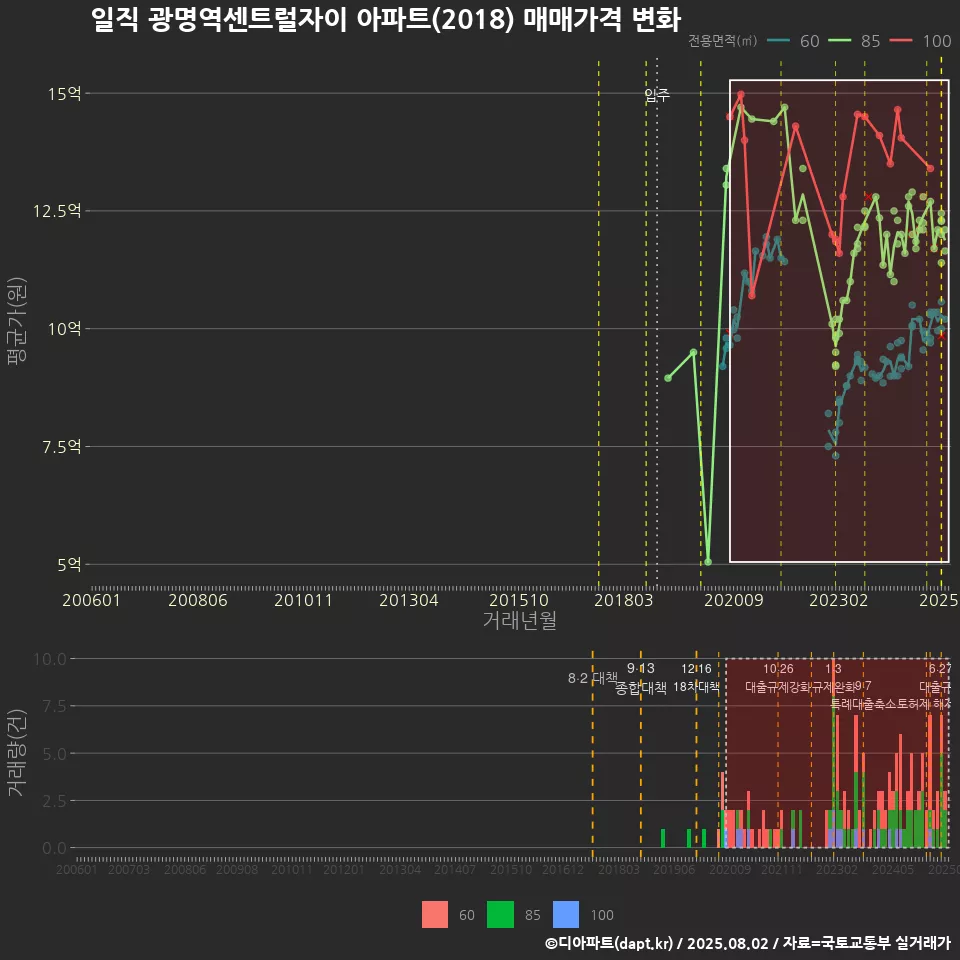960x960 pixels.
Task: Click the 201510 label on price chart axis
Action: [x=519, y=600]
